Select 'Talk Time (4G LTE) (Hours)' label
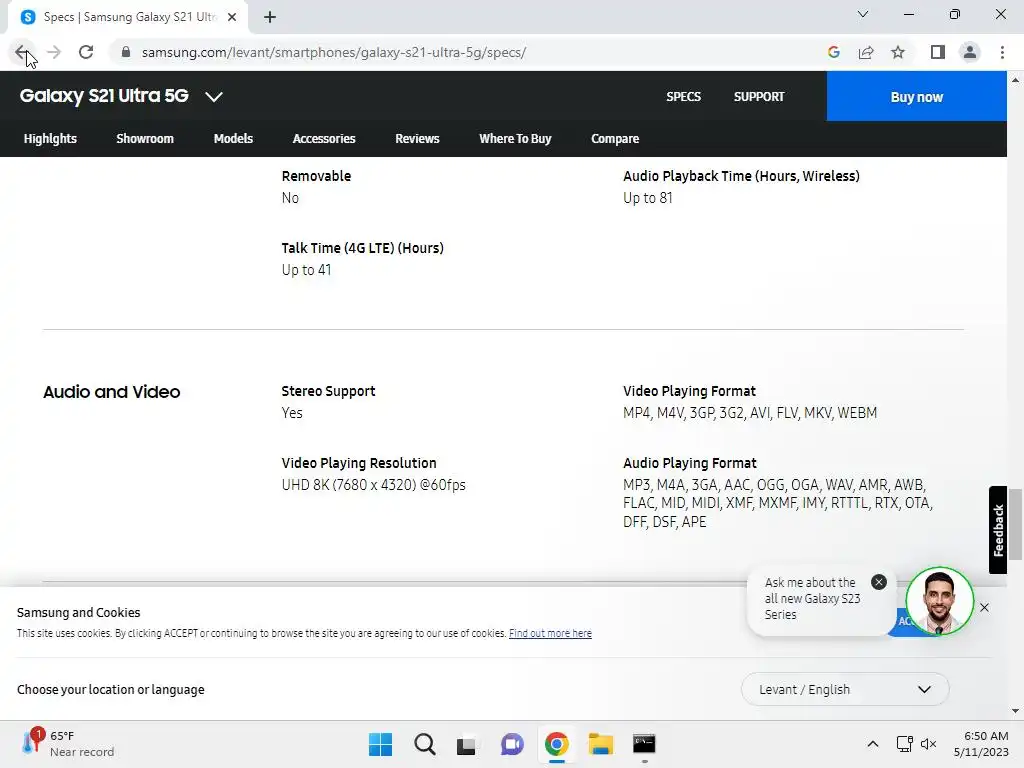Viewport: 1024px width, 768px height. tap(362, 248)
